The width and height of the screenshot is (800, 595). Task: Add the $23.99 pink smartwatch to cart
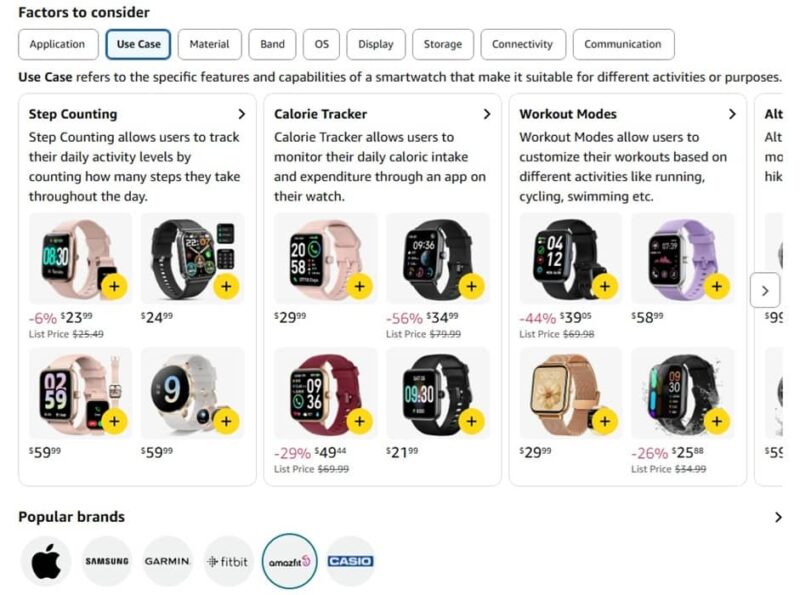point(116,287)
